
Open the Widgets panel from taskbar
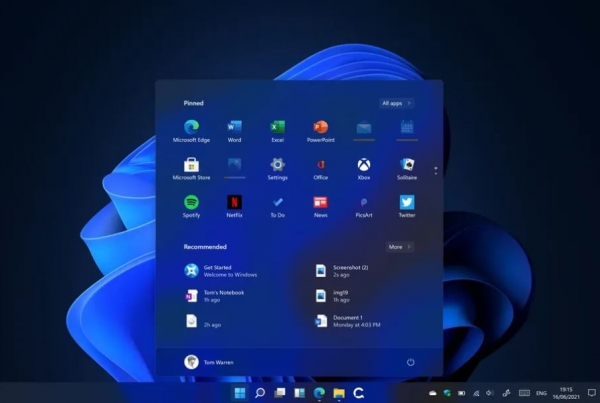tap(299, 393)
